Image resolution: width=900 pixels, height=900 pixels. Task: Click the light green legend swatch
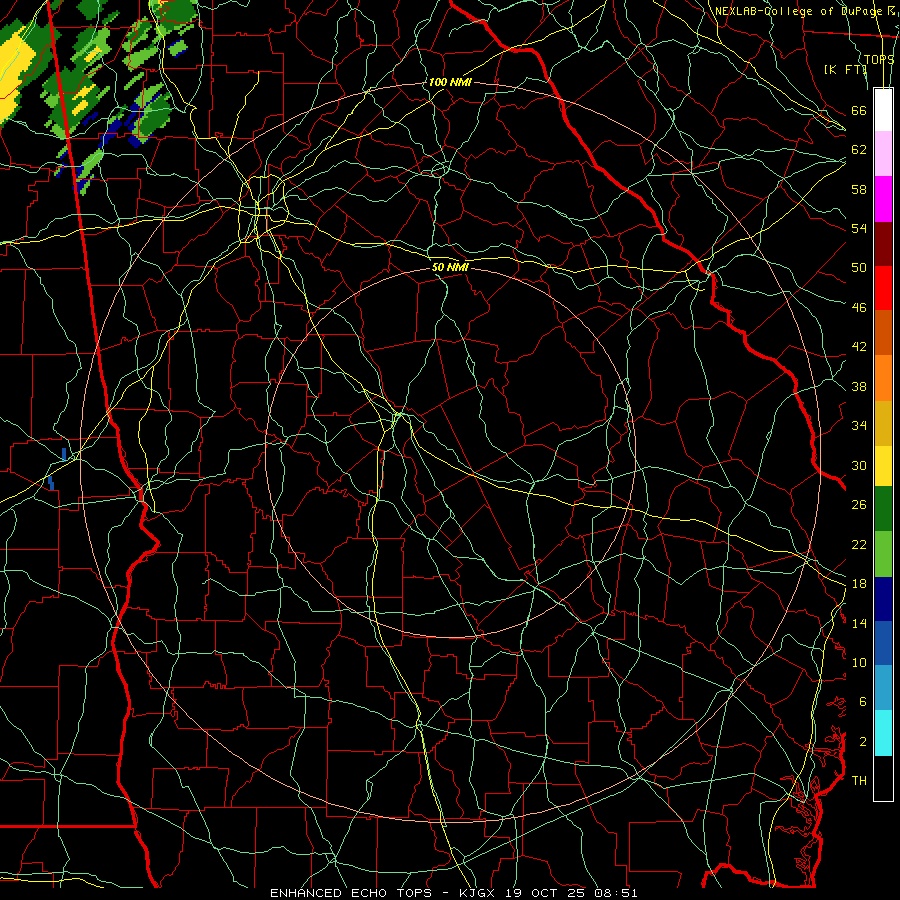coord(883,554)
